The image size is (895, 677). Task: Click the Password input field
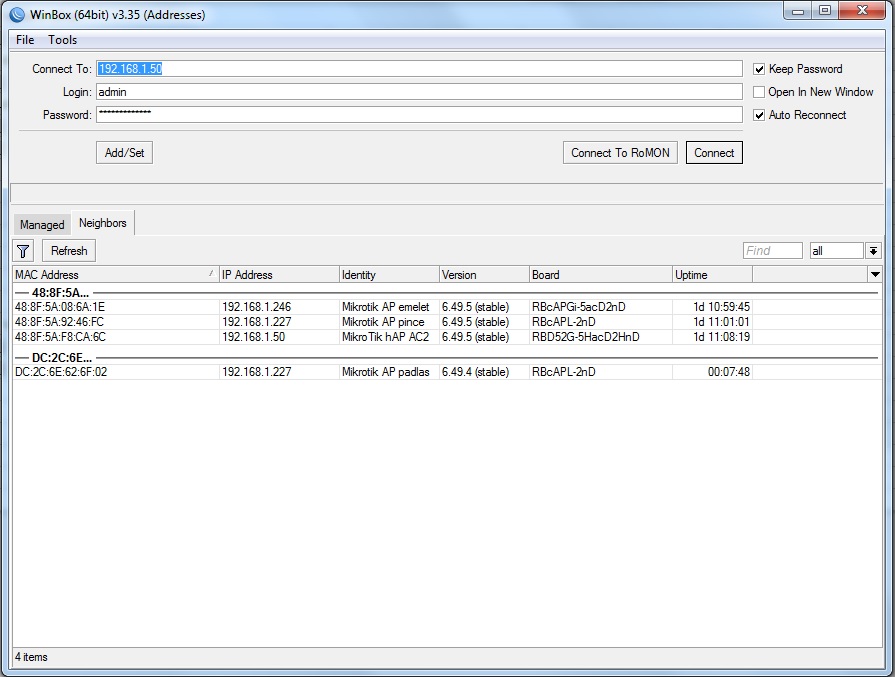click(419, 115)
